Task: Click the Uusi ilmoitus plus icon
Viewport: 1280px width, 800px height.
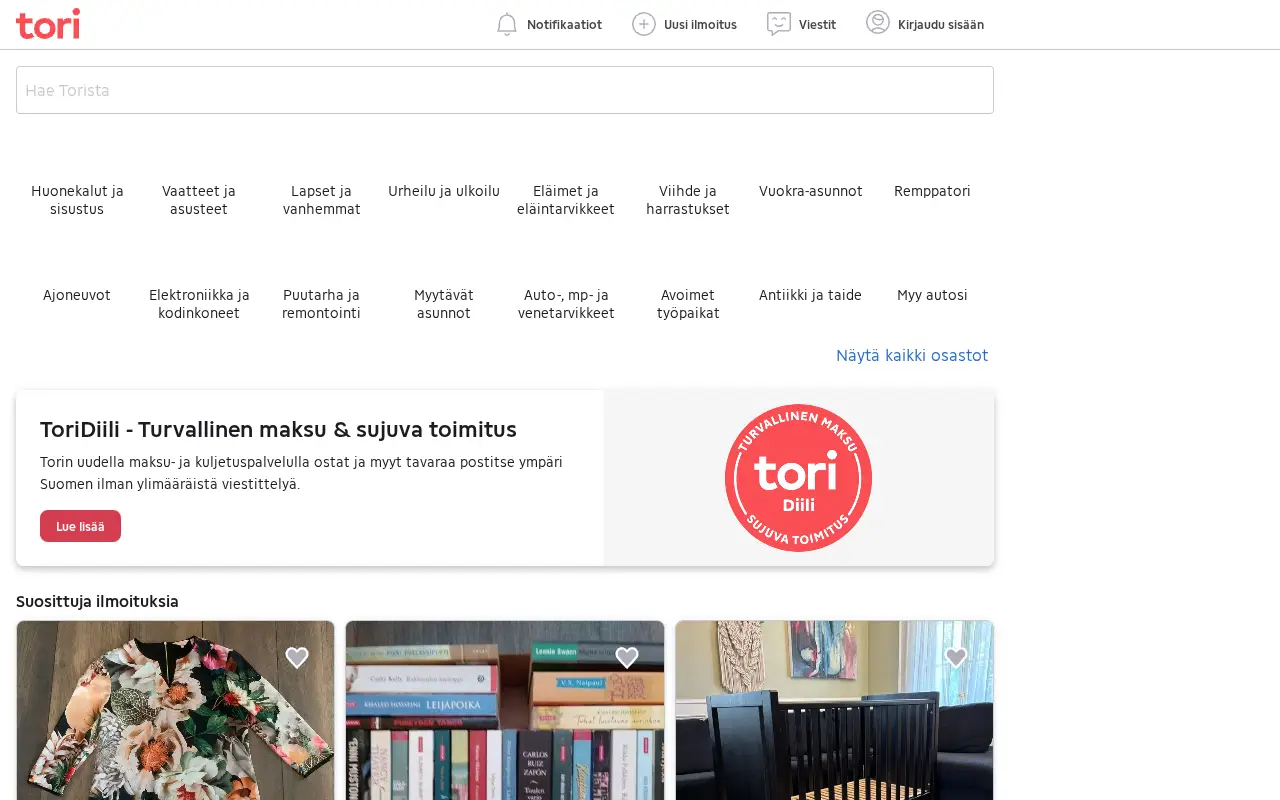Action: click(644, 24)
